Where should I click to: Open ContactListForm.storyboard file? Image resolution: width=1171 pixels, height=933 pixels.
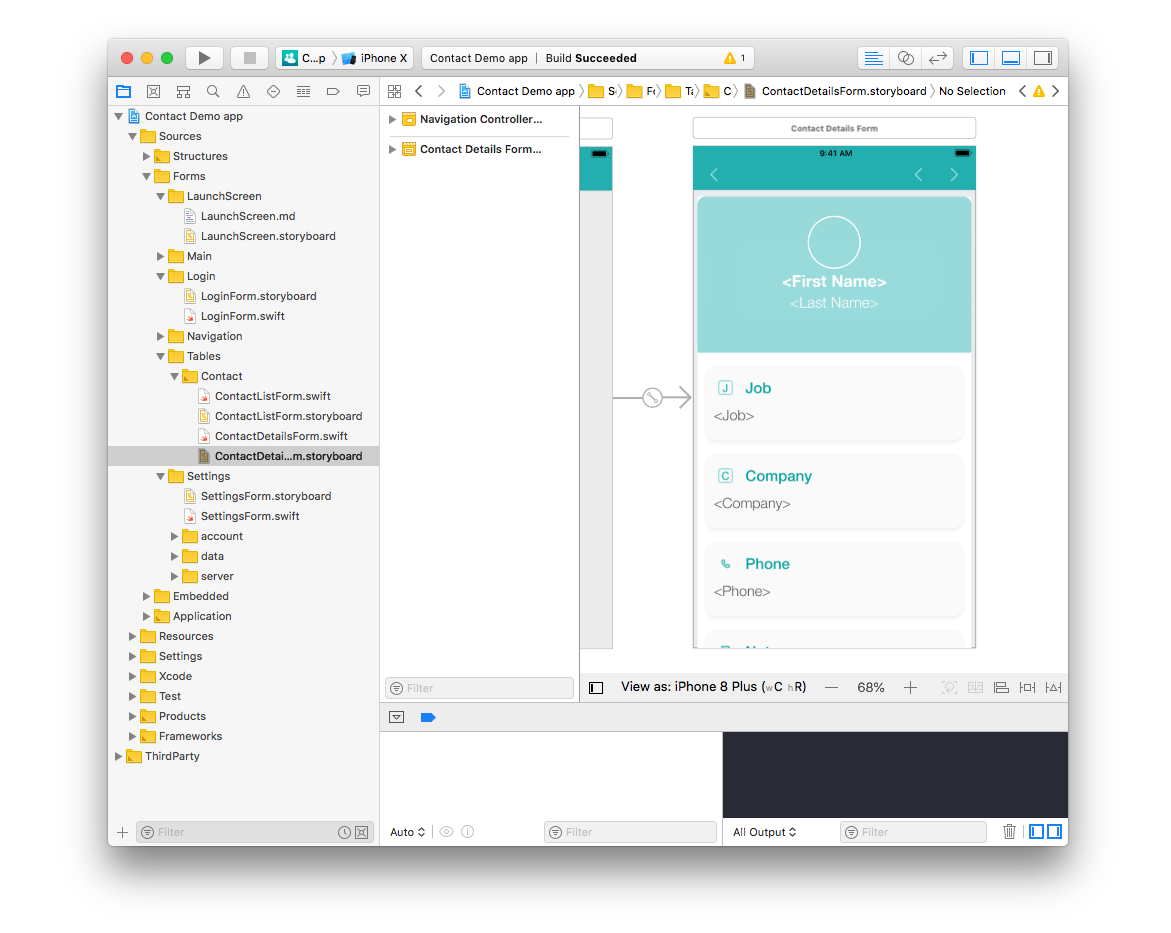point(288,416)
